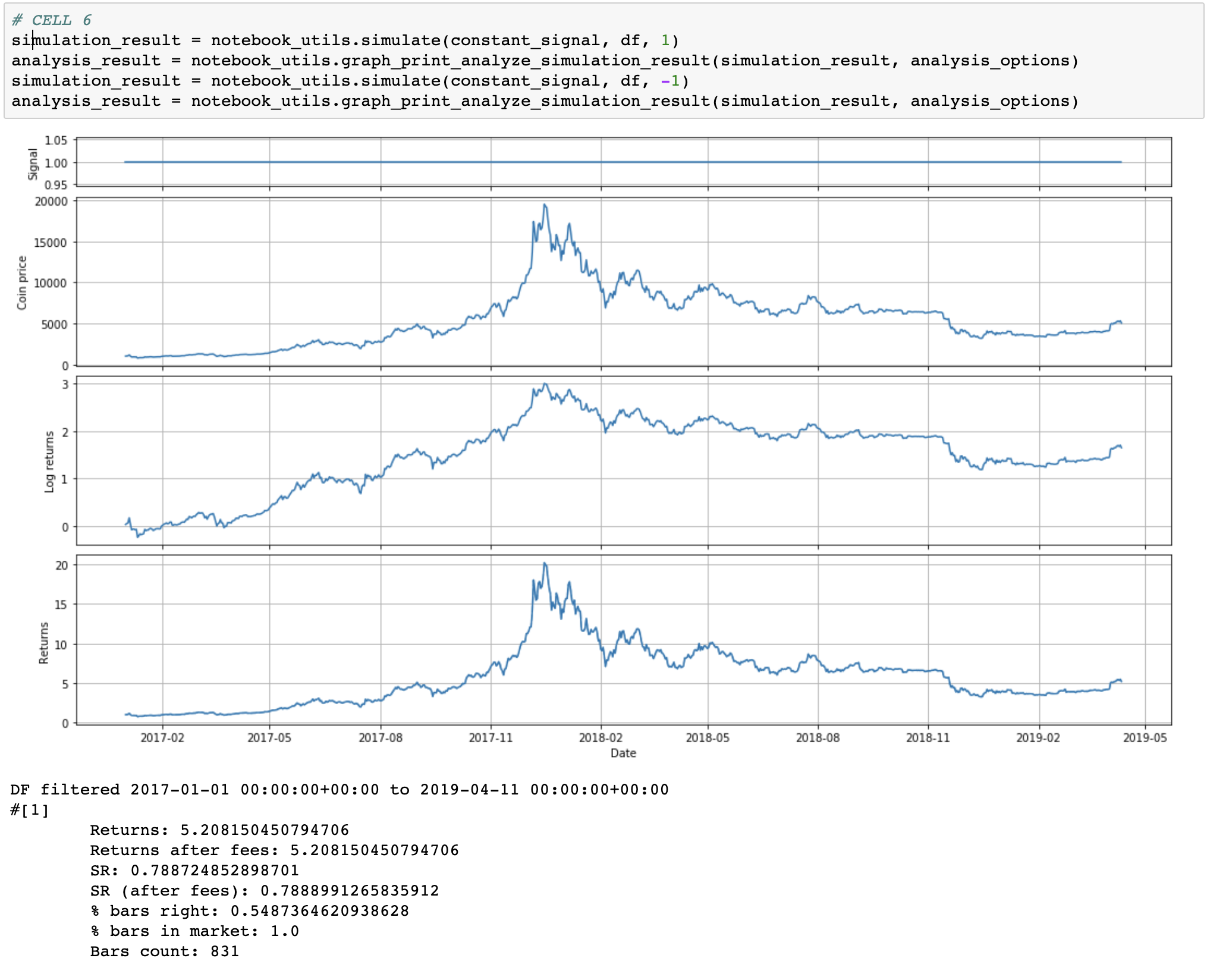Click the last analysis_result code line

(x=544, y=101)
